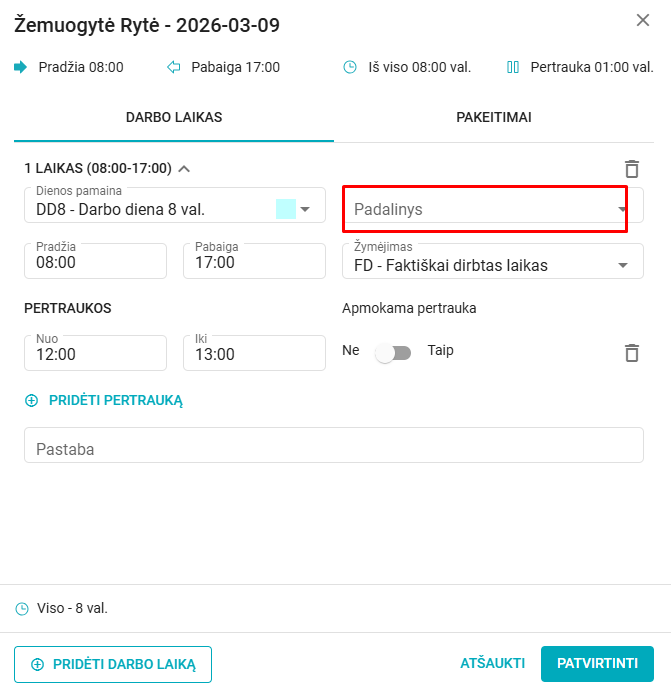Expand the Žymėjimas dropdown

pyautogui.click(x=623, y=265)
